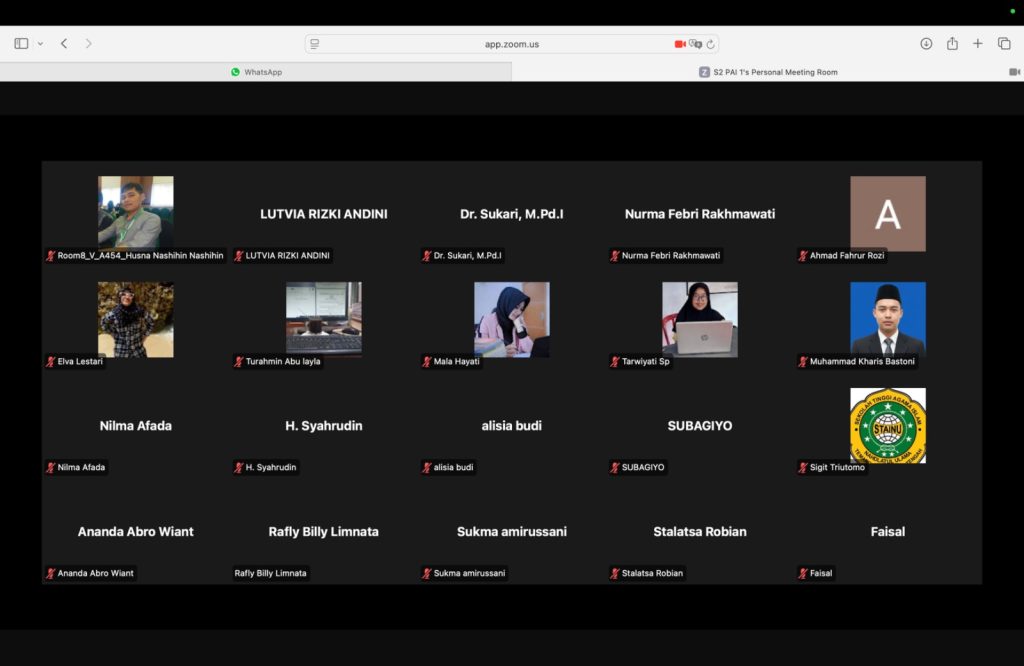Click the app.zoom.us address field
1024x666 pixels.
(512, 44)
